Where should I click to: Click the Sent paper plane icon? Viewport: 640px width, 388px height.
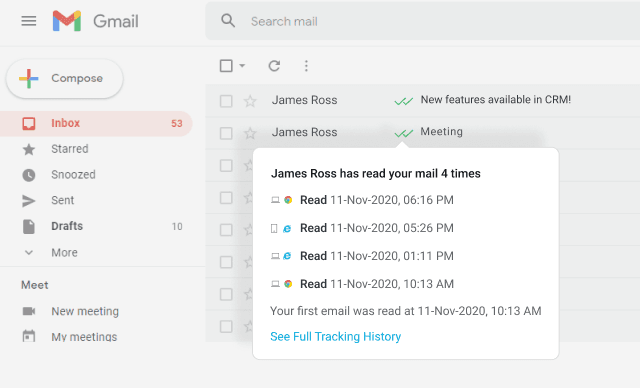pos(29,201)
